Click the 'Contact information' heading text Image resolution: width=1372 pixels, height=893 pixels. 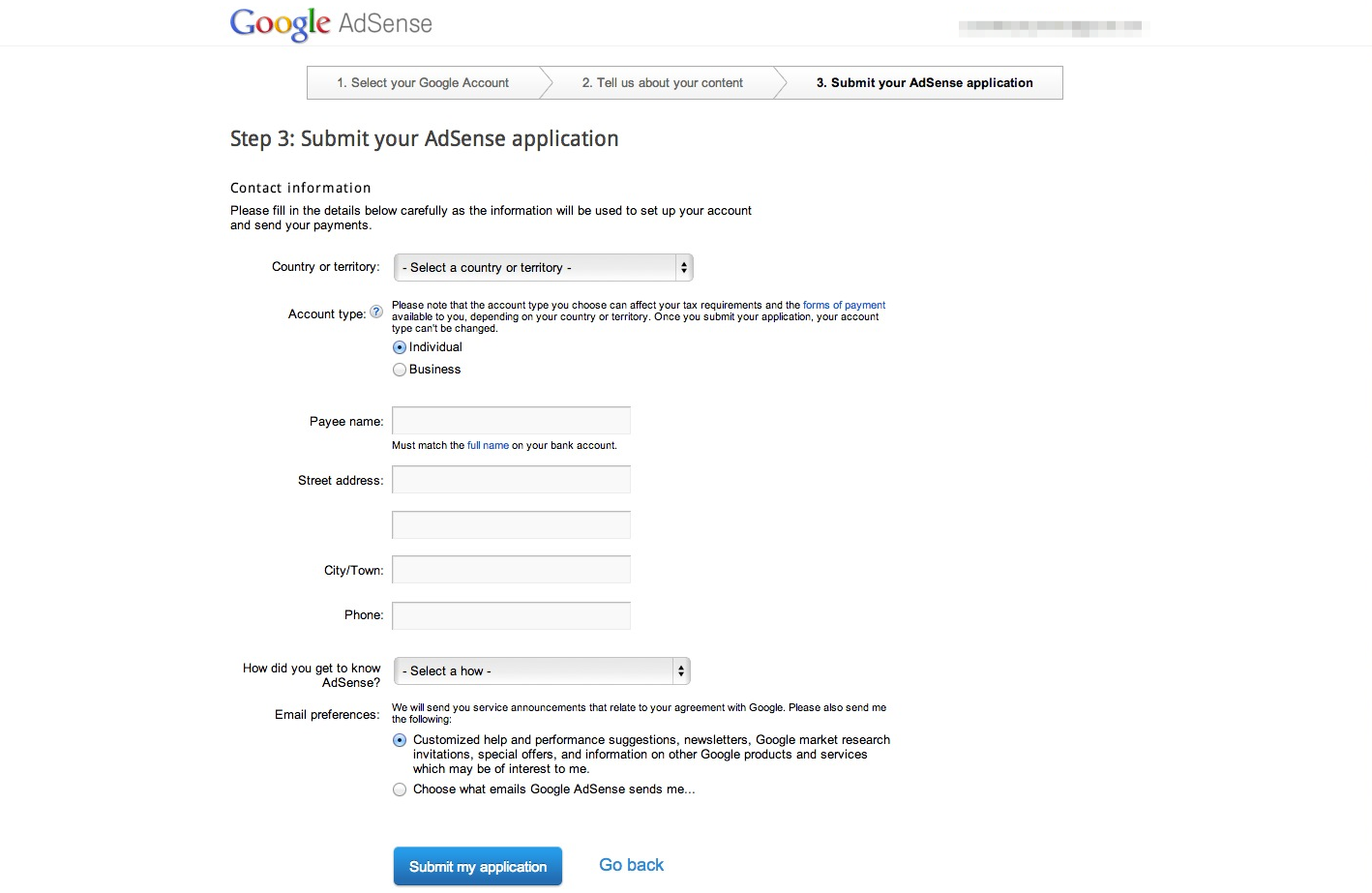tap(301, 188)
